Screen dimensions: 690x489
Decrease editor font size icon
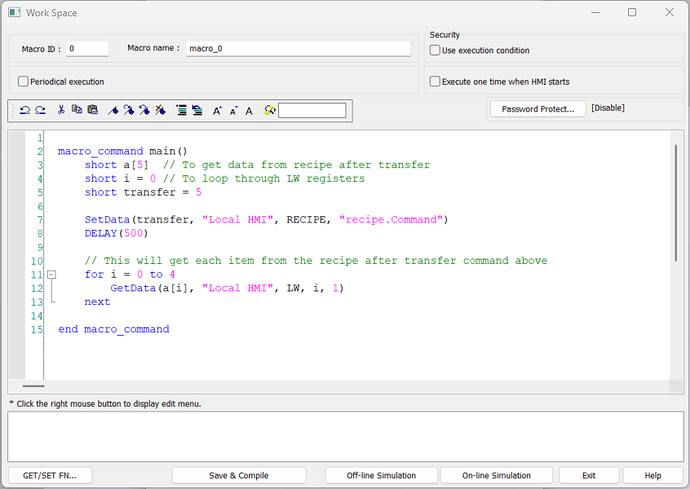(x=233, y=111)
